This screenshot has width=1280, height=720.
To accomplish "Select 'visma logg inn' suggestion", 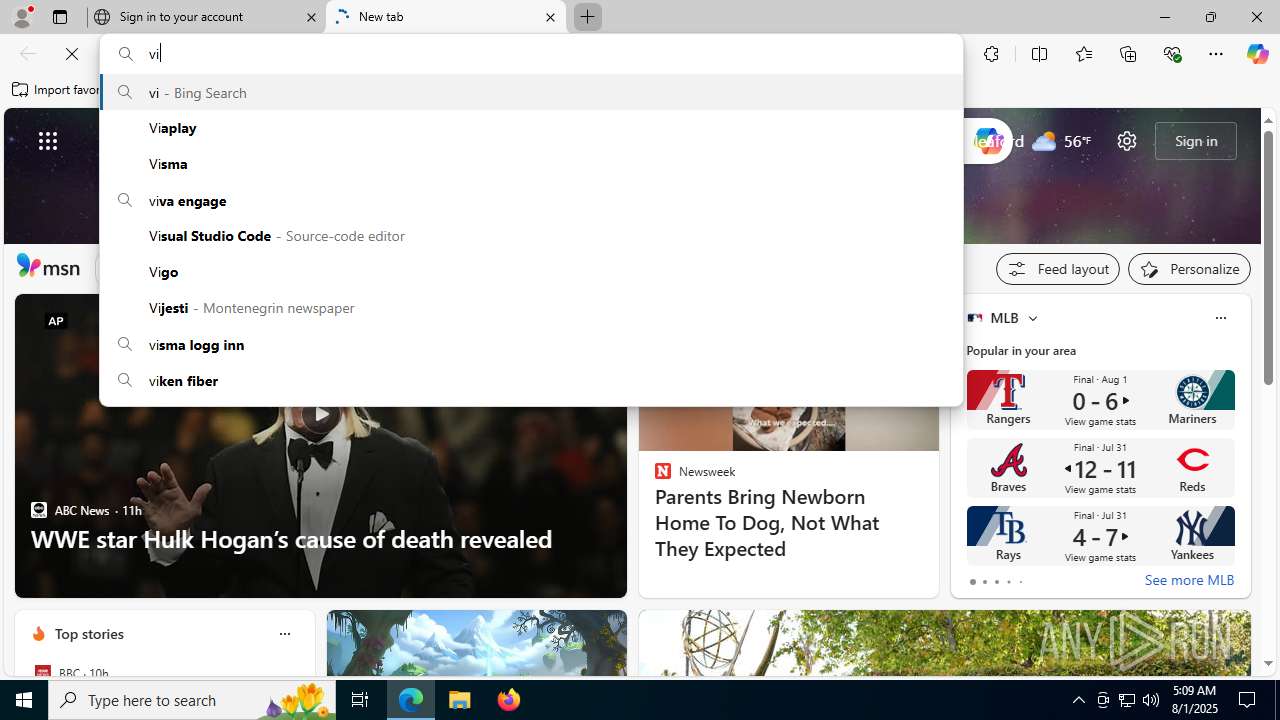I will [531, 344].
